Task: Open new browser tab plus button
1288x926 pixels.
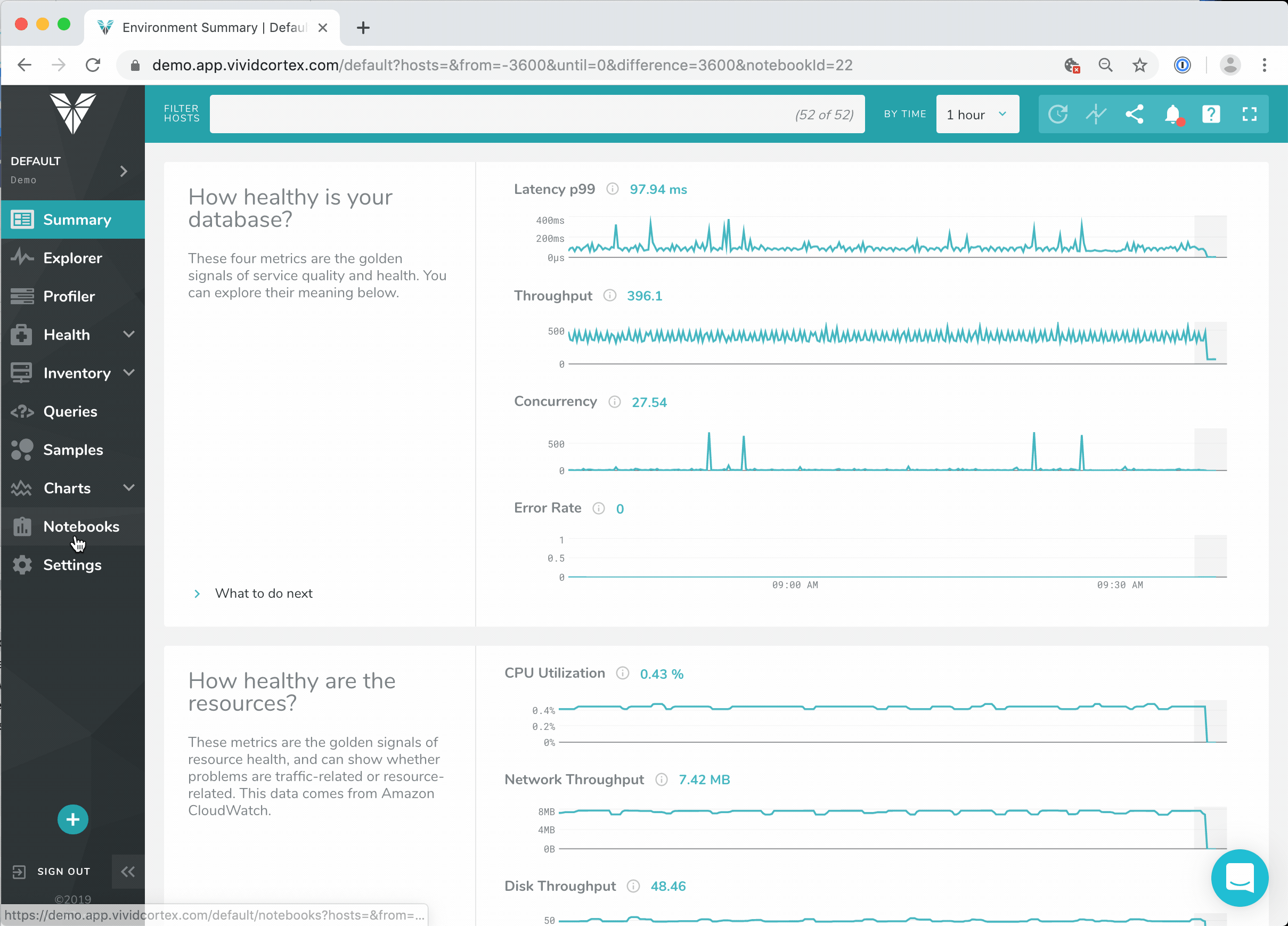Action: point(363,27)
